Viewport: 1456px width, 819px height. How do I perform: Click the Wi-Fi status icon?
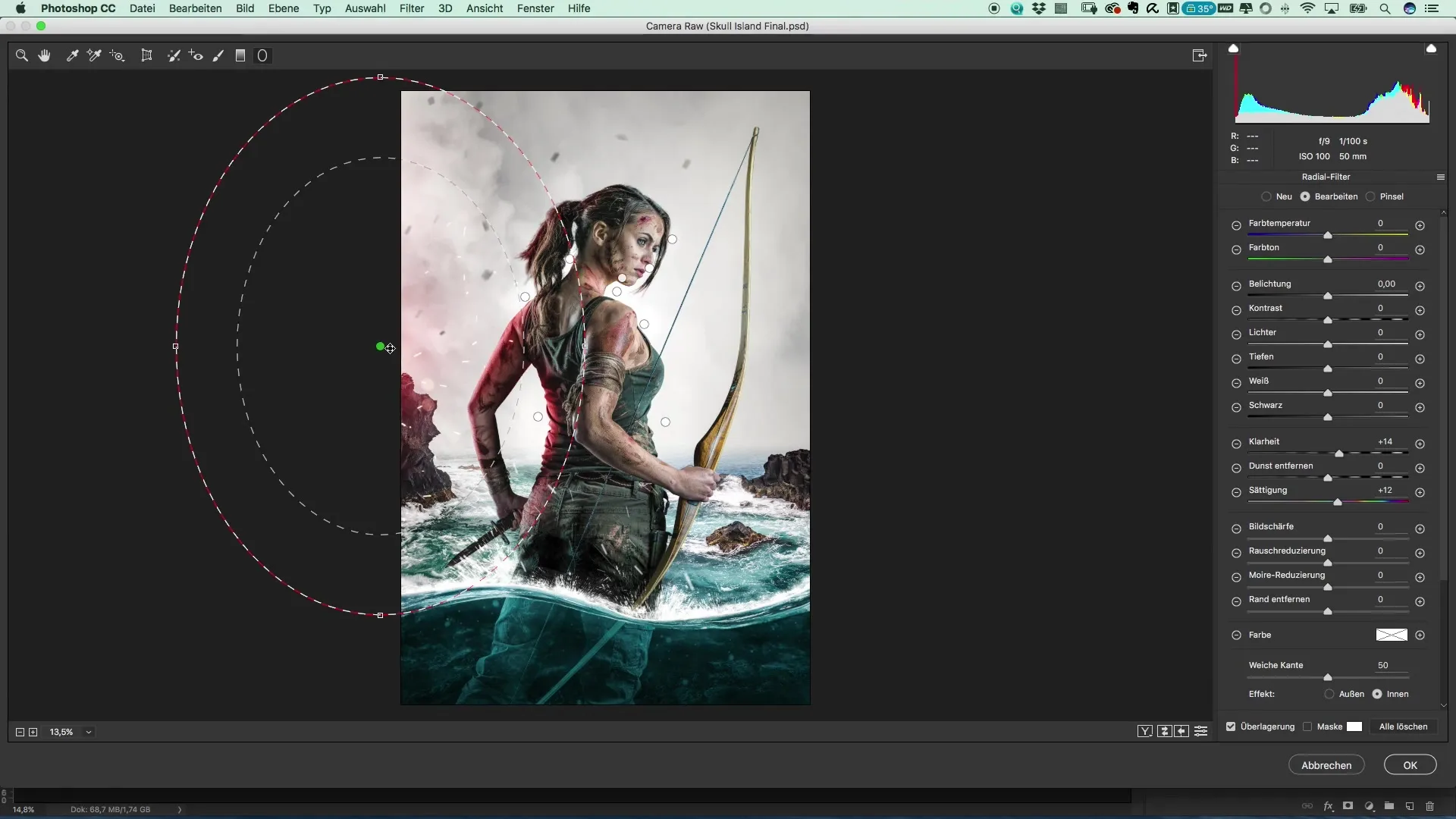point(1307,8)
